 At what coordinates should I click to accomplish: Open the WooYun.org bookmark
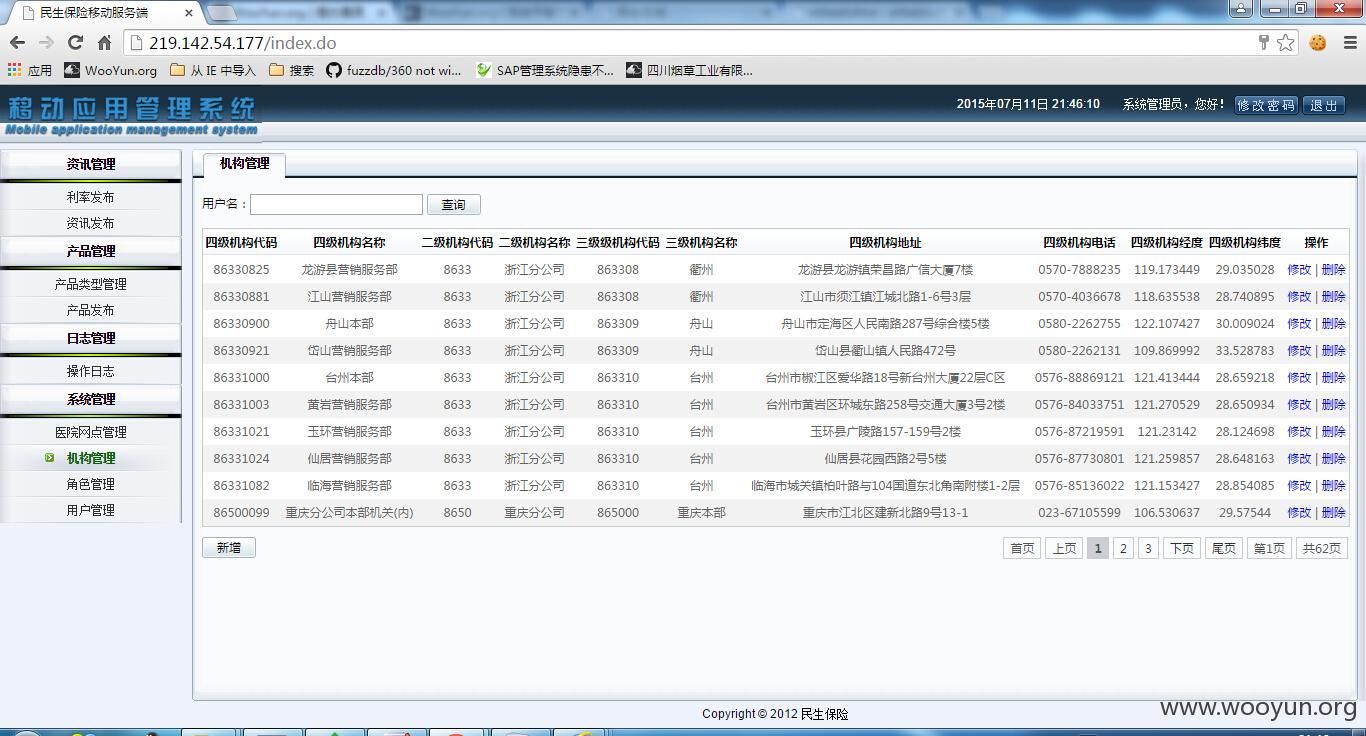pyautogui.click(x=110, y=70)
